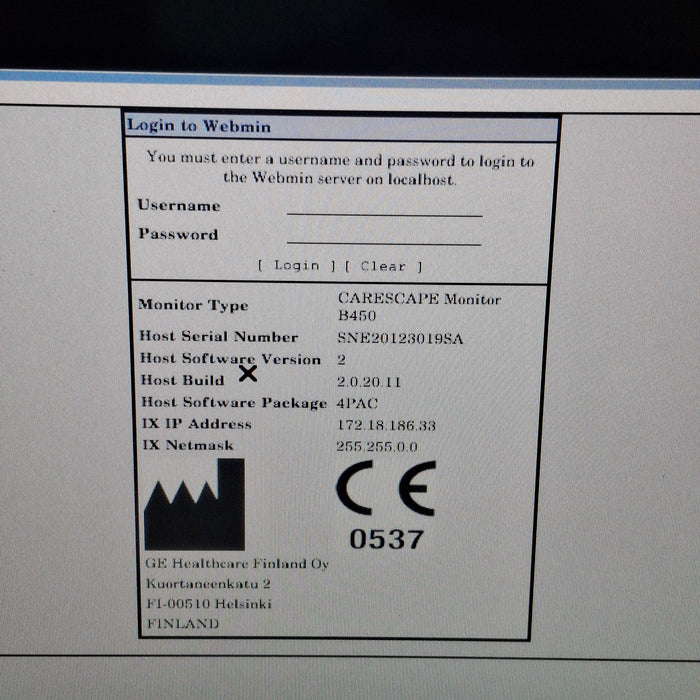Focus the Username input field
Image resolution: width=700 pixels, height=700 pixels.
click(x=384, y=207)
